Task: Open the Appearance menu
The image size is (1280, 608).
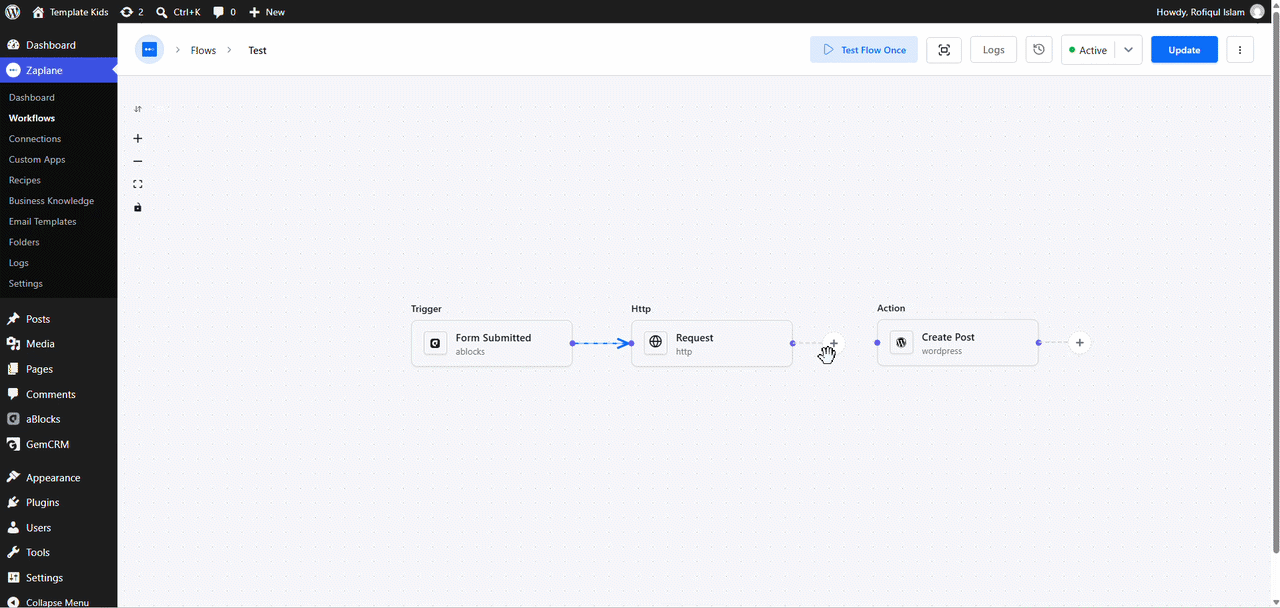Action: [58, 478]
